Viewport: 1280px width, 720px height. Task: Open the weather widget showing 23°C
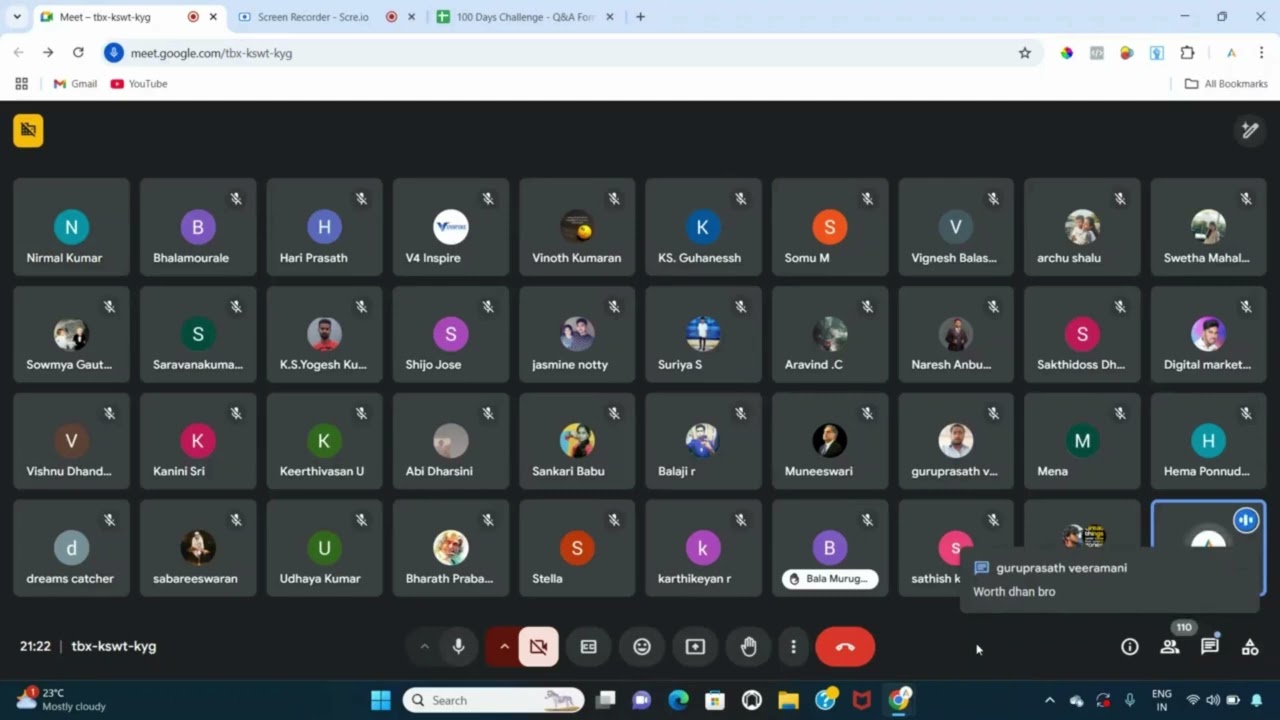[x=62, y=699]
